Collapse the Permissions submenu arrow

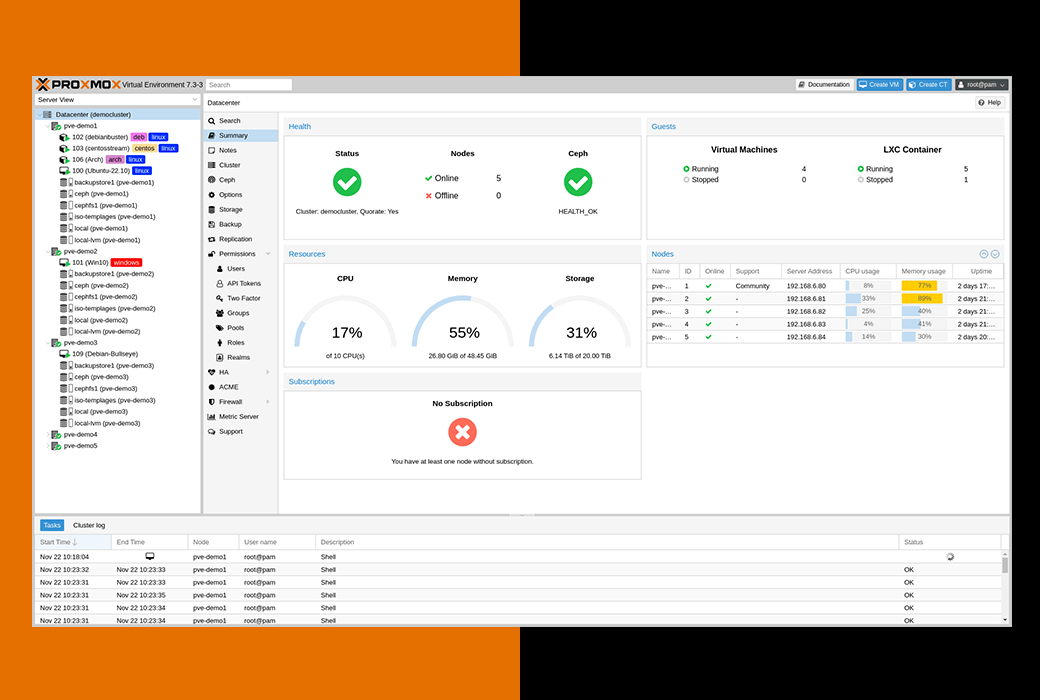click(268, 254)
